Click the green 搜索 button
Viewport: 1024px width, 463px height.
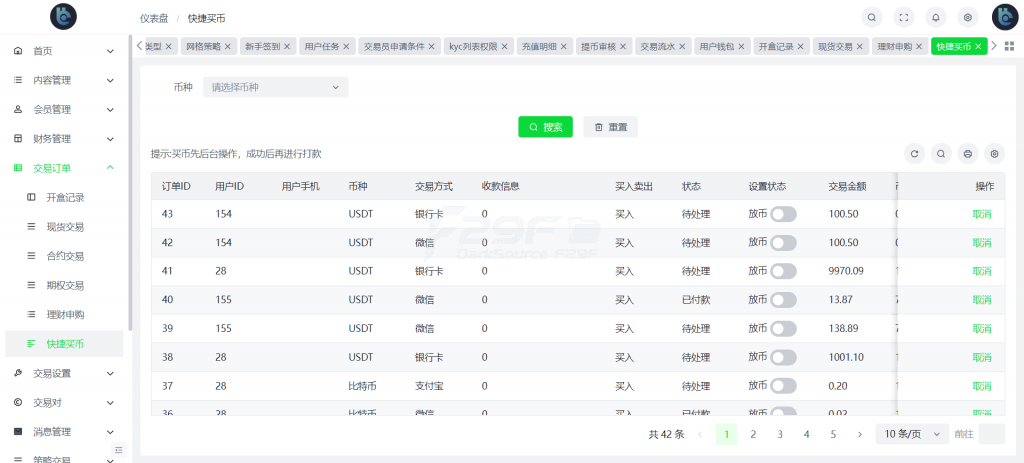545,127
